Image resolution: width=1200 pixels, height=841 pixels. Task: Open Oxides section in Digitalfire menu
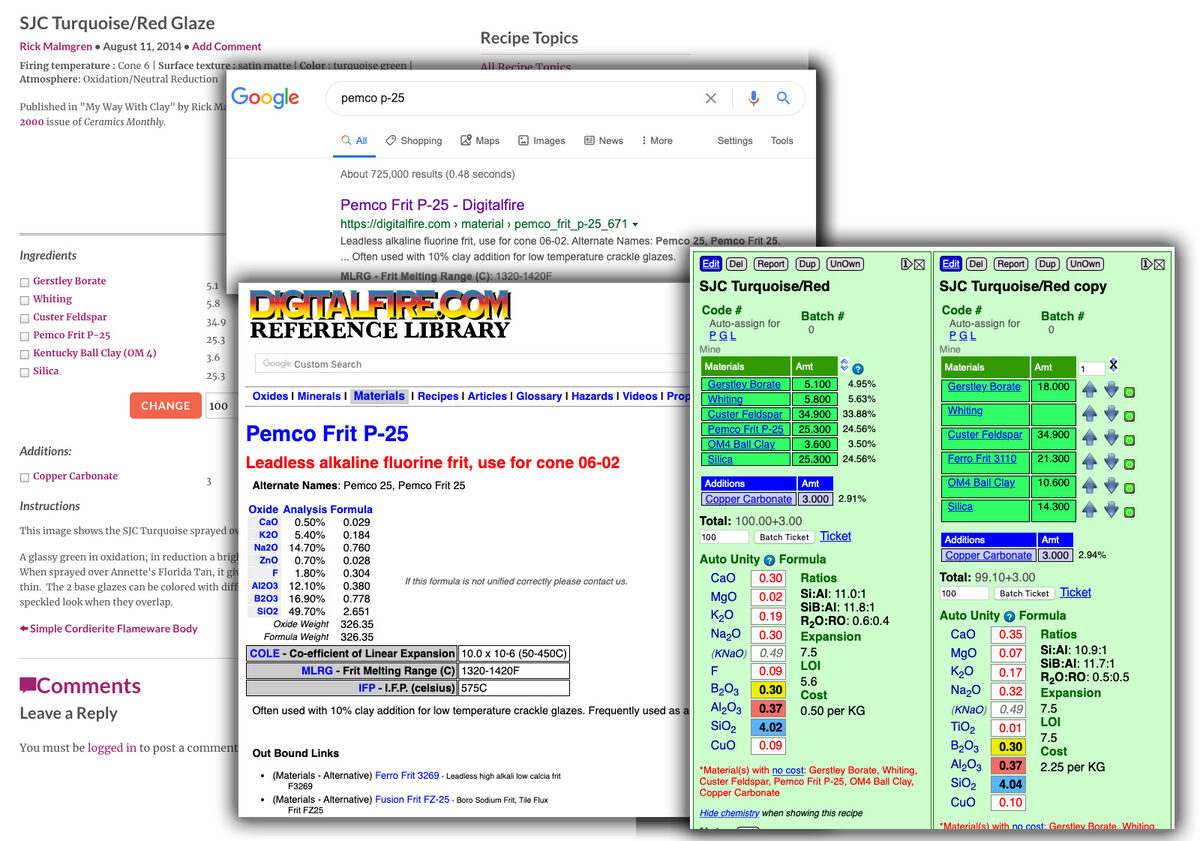(270, 396)
